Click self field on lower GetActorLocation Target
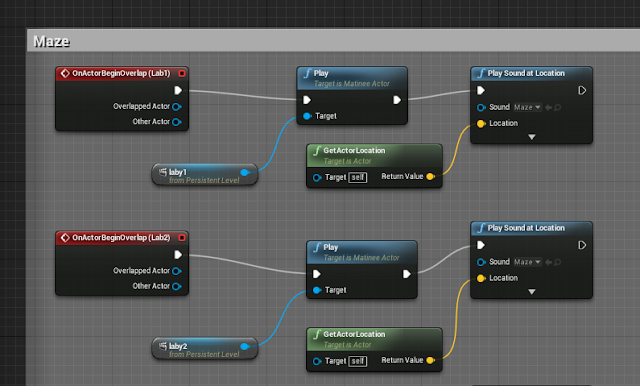The width and height of the screenshot is (640, 386). coord(358,361)
